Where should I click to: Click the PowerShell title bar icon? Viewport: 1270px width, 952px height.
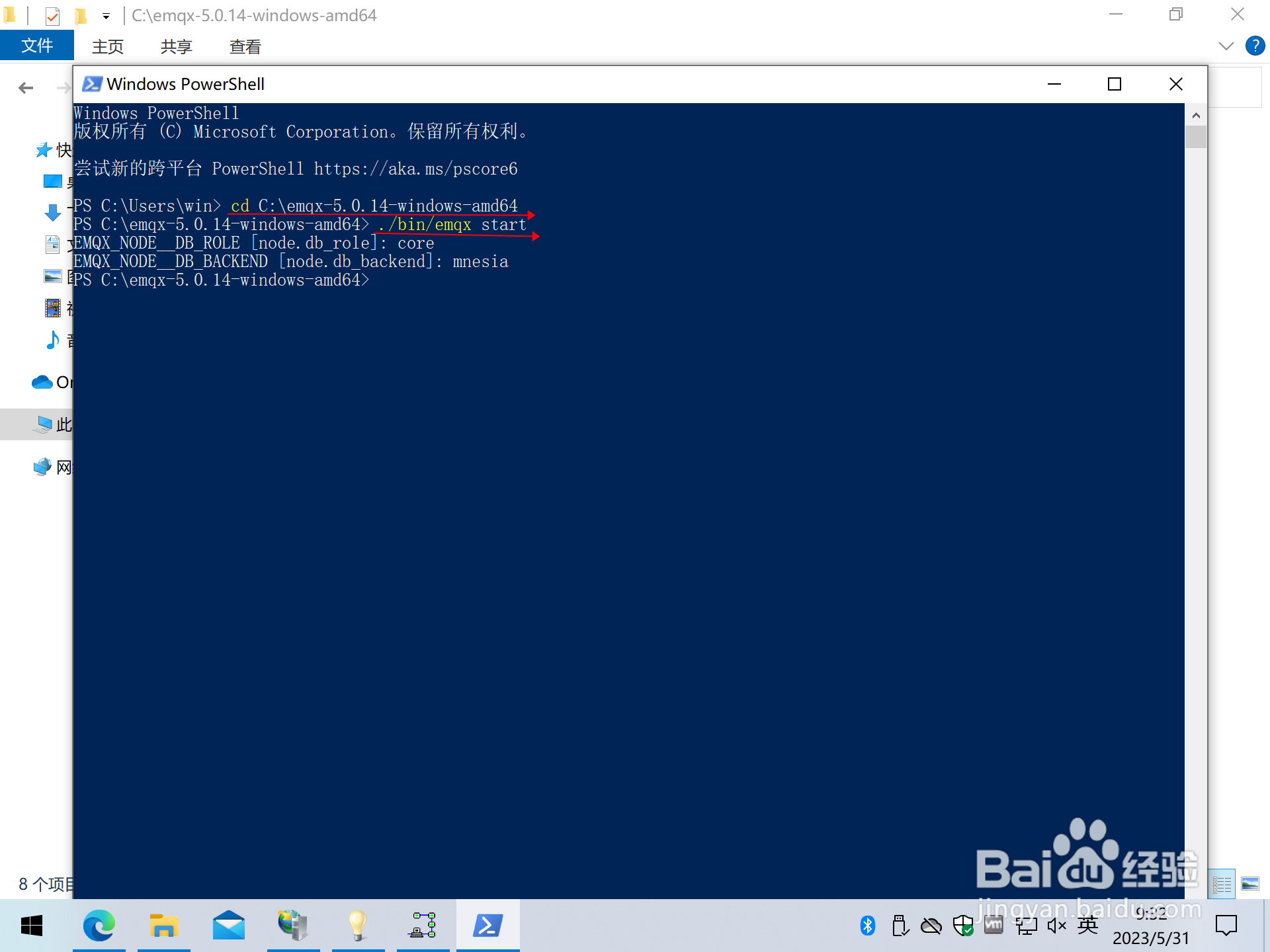point(92,84)
